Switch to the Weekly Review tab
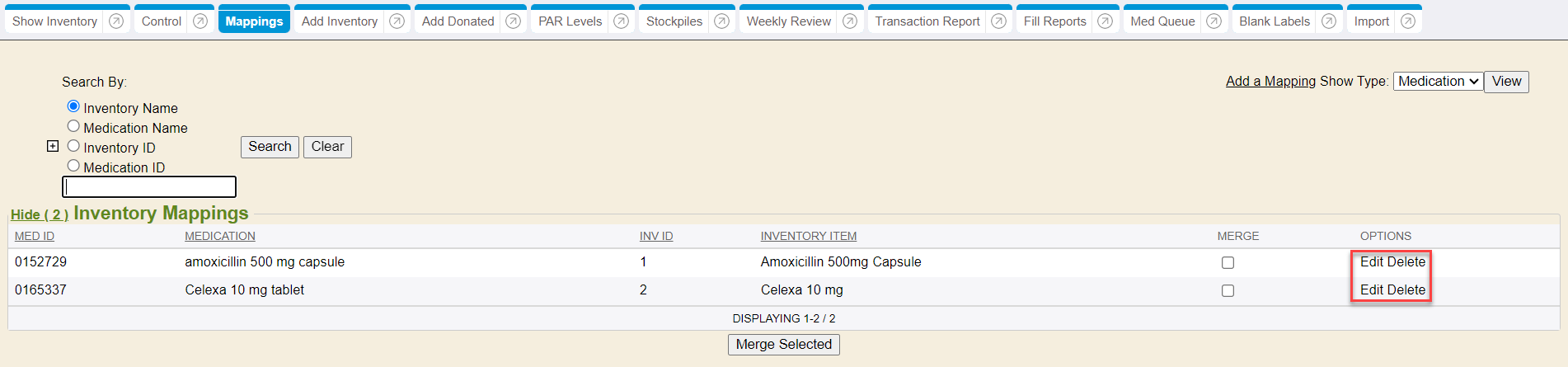Viewport: 1568px width, 367px height. tap(788, 21)
